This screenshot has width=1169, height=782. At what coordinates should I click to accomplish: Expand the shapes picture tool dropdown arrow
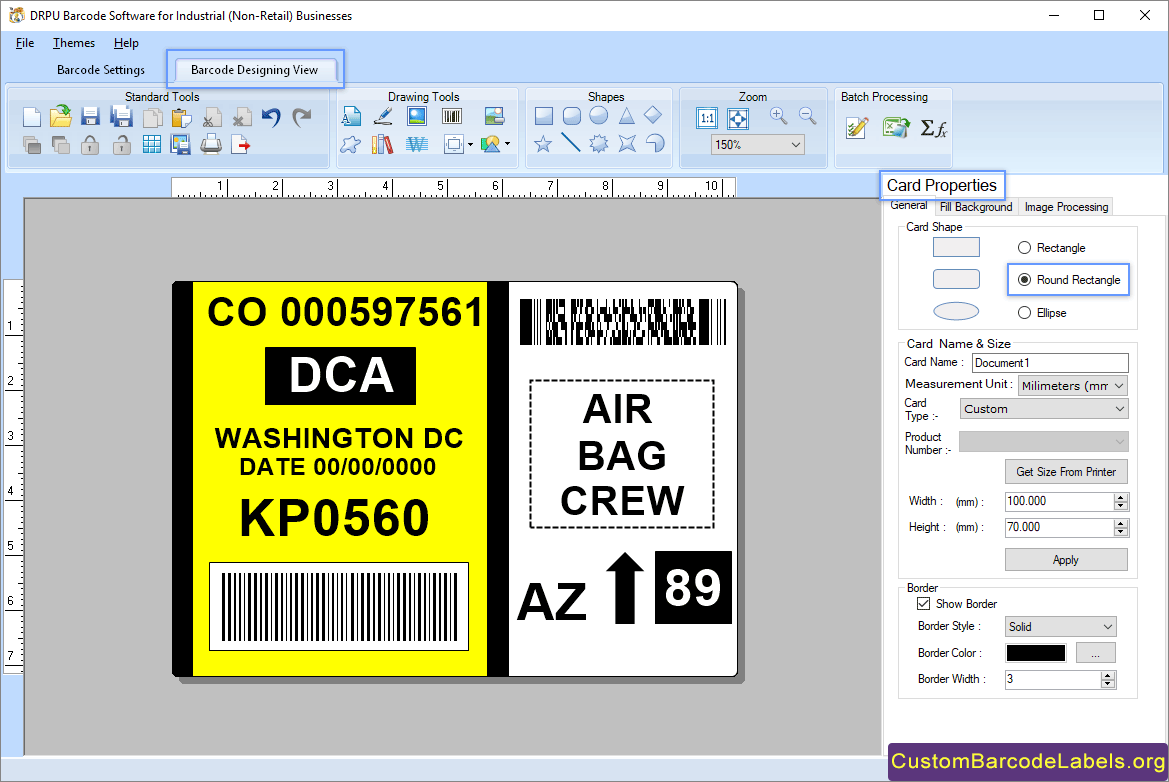click(508, 144)
